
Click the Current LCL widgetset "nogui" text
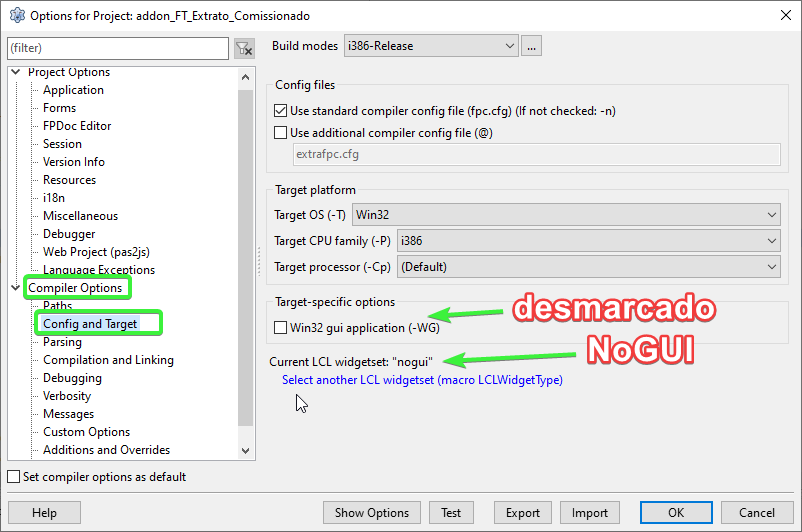[351, 362]
